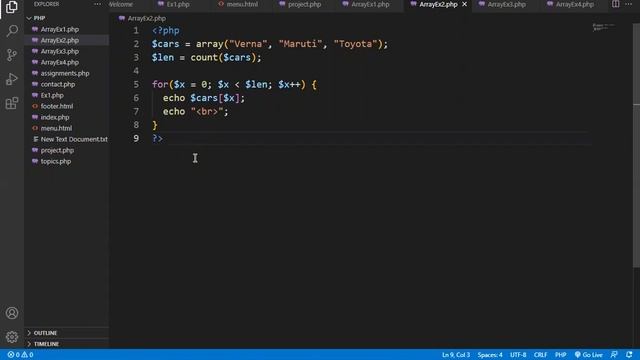Open the Search view in activity bar
The width and height of the screenshot is (640, 360).
[x=12, y=31]
